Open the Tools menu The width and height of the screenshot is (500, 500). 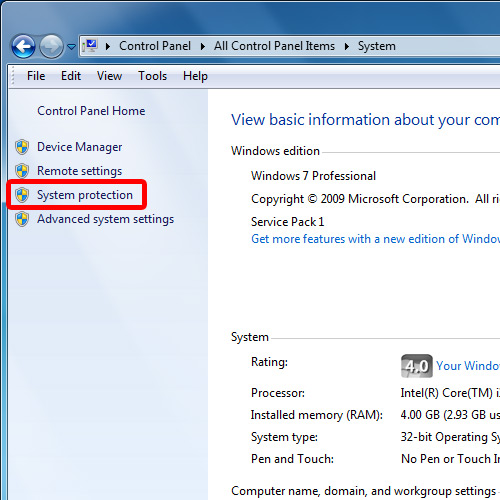[x=152, y=76]
